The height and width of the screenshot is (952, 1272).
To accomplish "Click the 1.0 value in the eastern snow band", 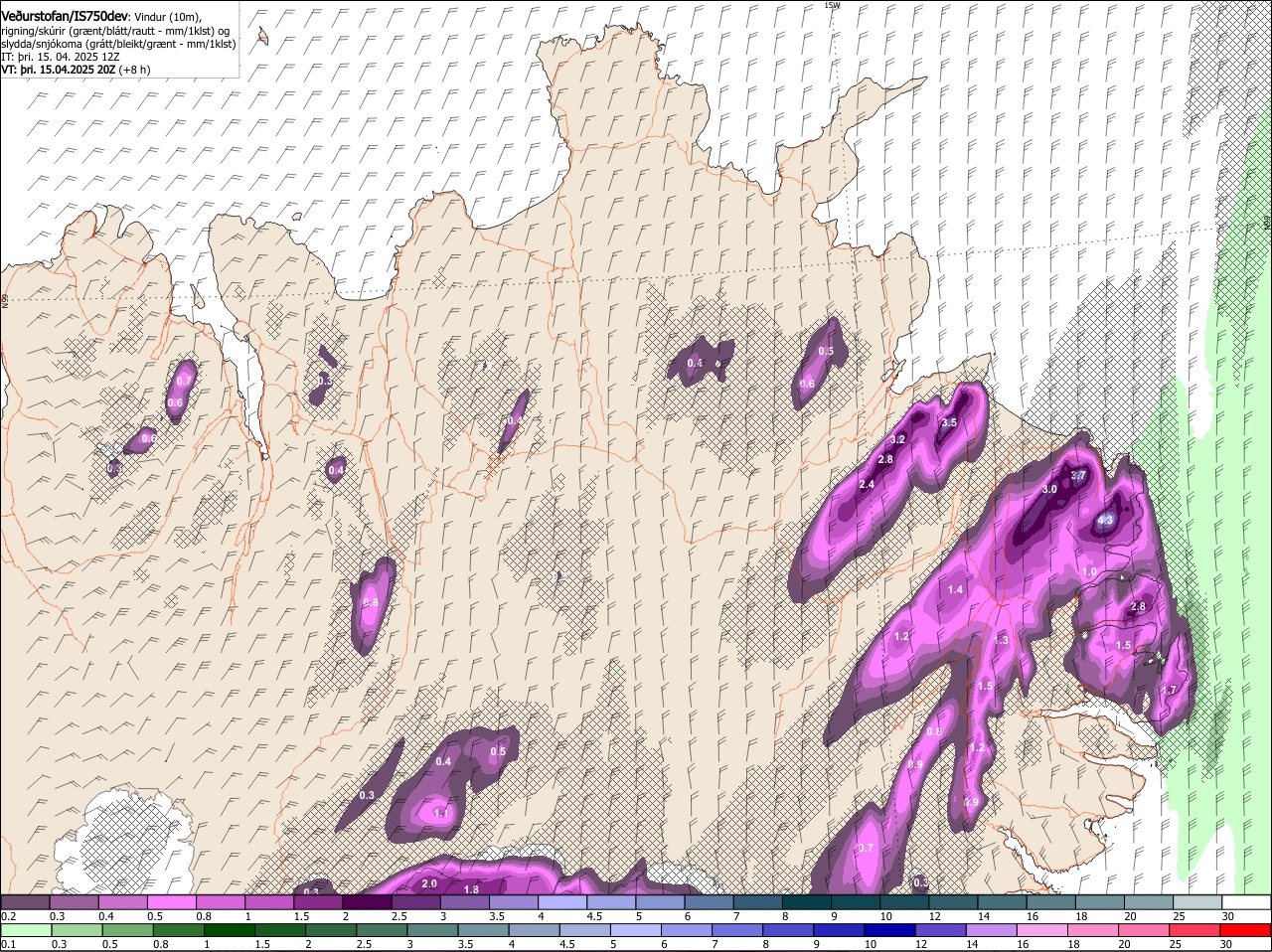I will tap(1089, 572).
